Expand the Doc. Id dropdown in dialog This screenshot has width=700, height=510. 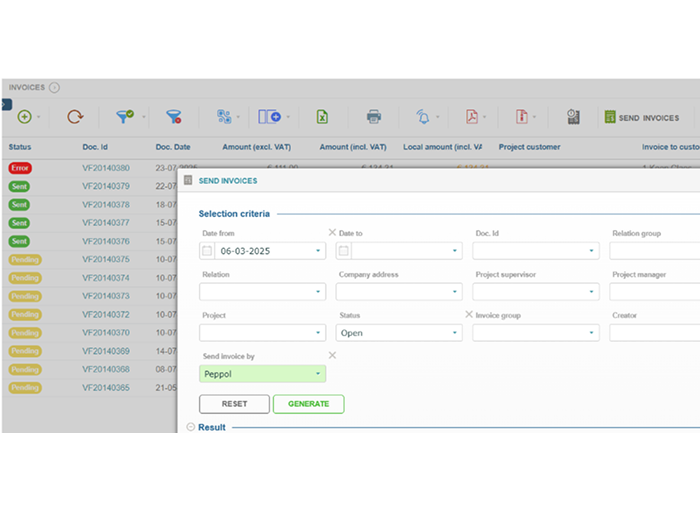(591, 251)
